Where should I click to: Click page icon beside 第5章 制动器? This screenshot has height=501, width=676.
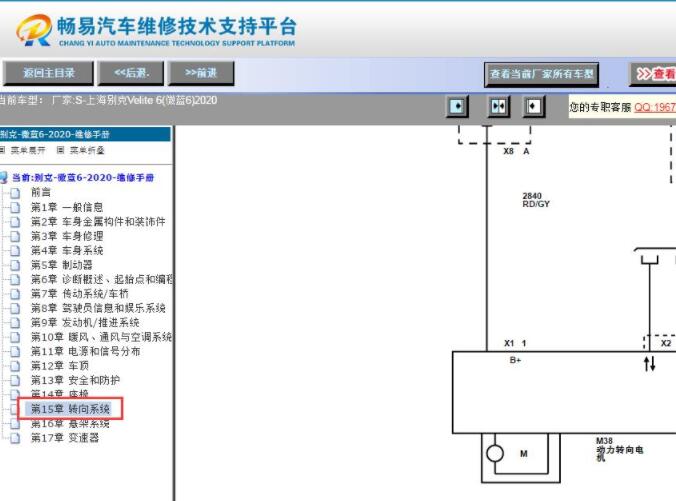coord(15,265)
